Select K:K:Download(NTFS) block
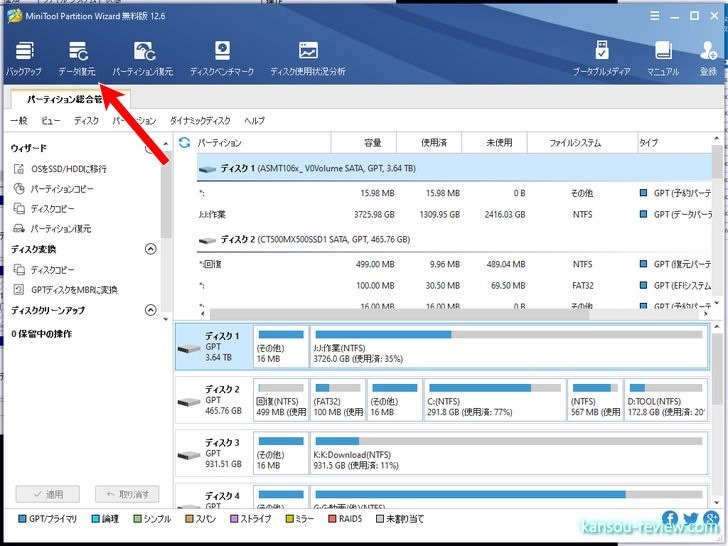 (x=509, y=454)
